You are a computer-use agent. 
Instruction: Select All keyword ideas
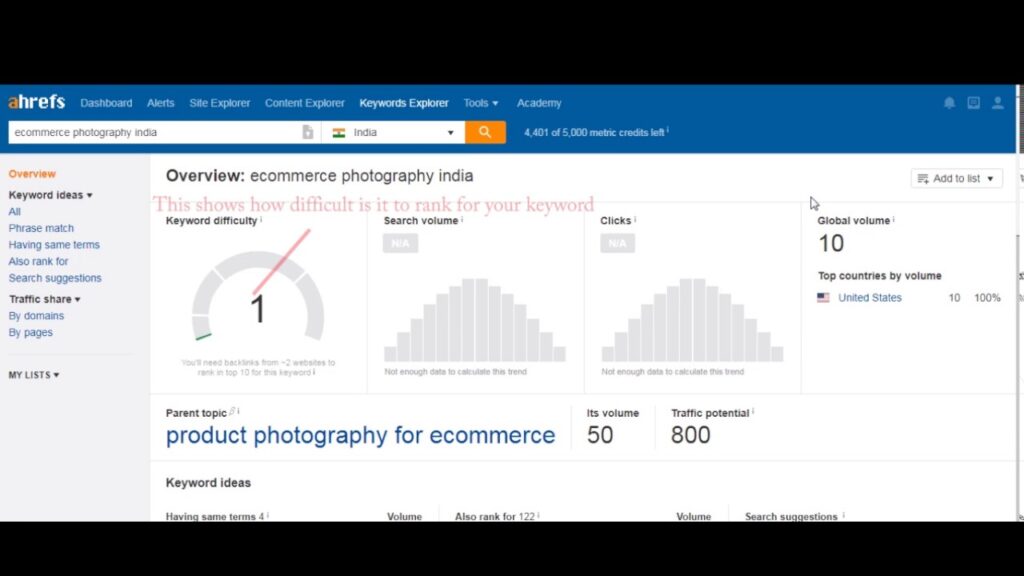14,212
